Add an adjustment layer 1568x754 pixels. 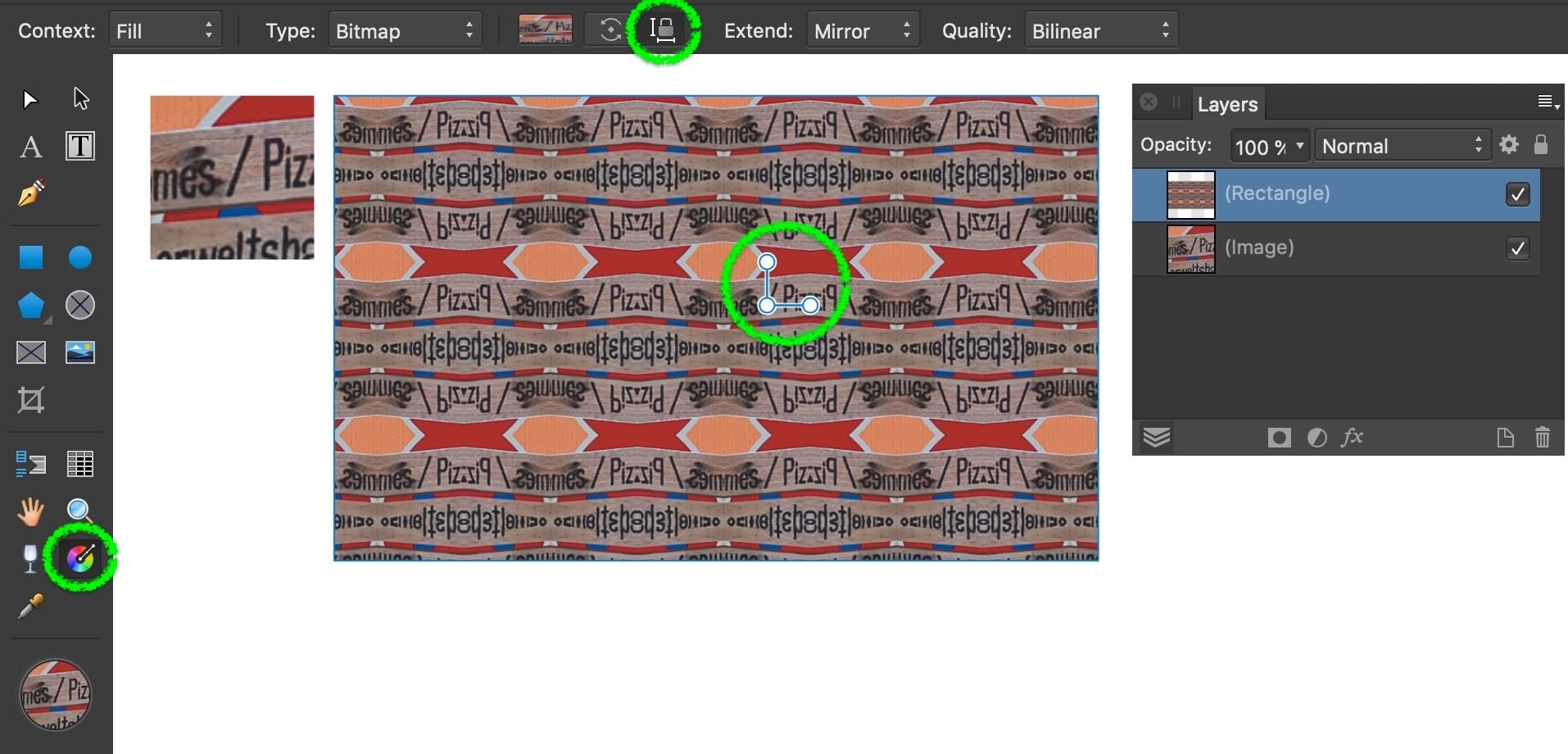1317,438
